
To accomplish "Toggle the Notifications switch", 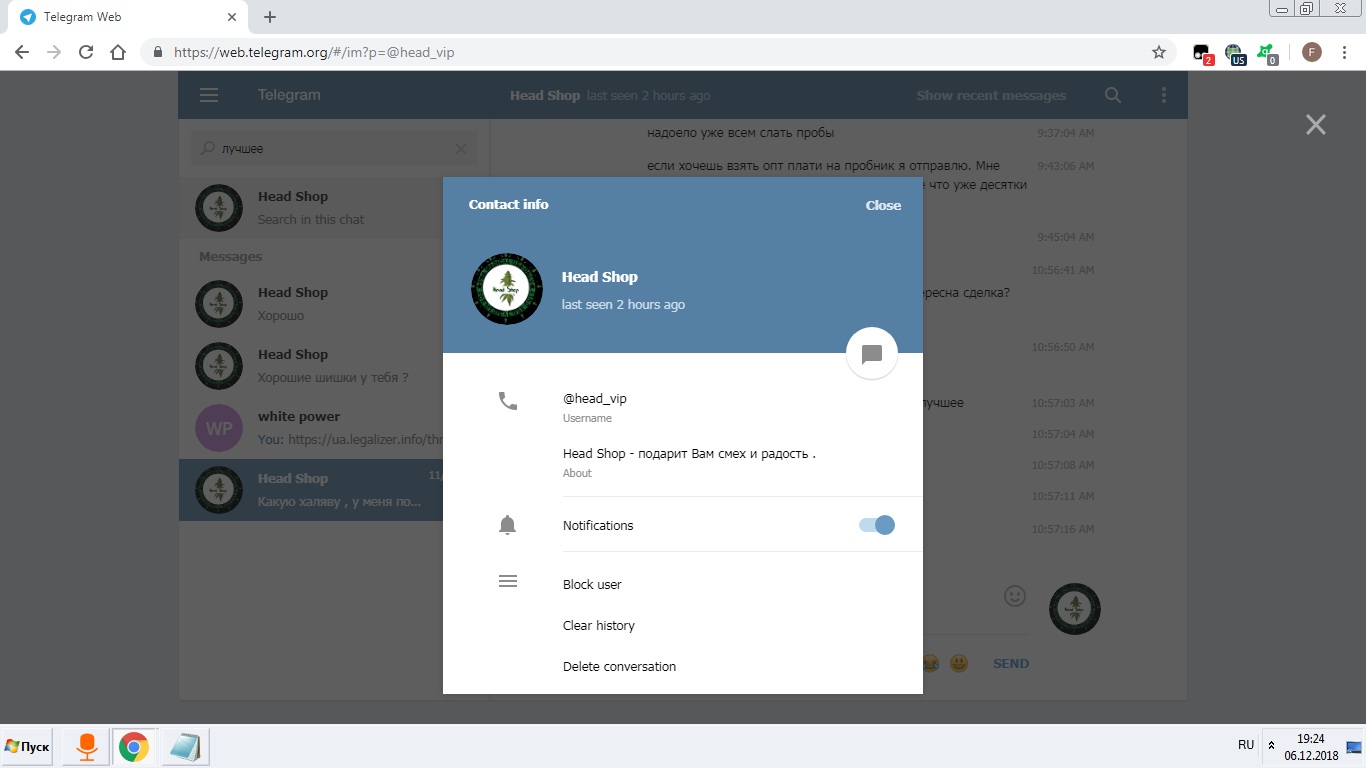I will click(877, 525).
